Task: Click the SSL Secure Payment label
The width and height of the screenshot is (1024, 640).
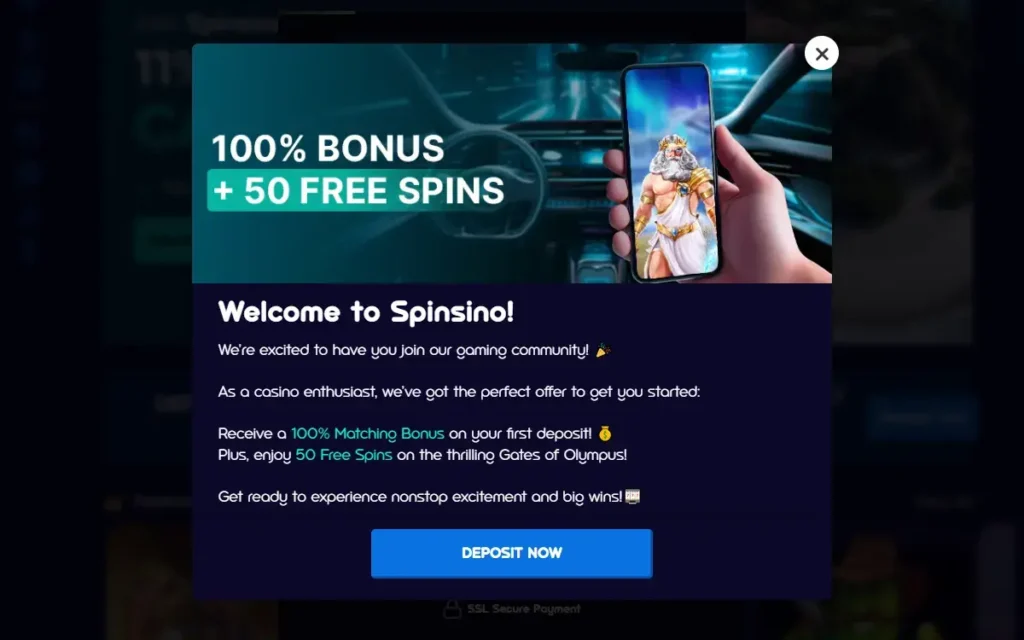Action: click(x=524, y=609)
